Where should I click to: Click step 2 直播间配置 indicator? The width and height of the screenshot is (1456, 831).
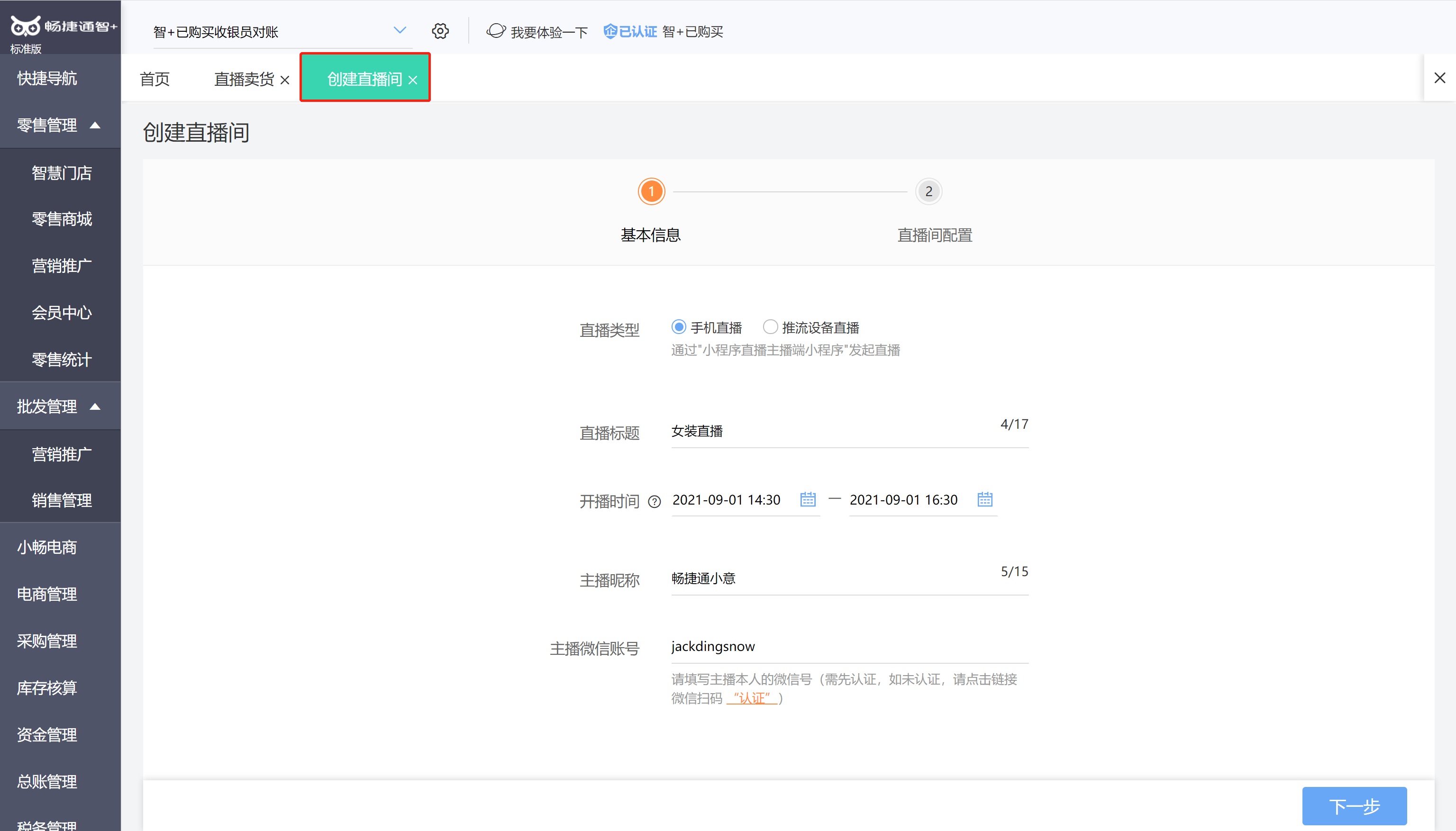tap(928, 191)
